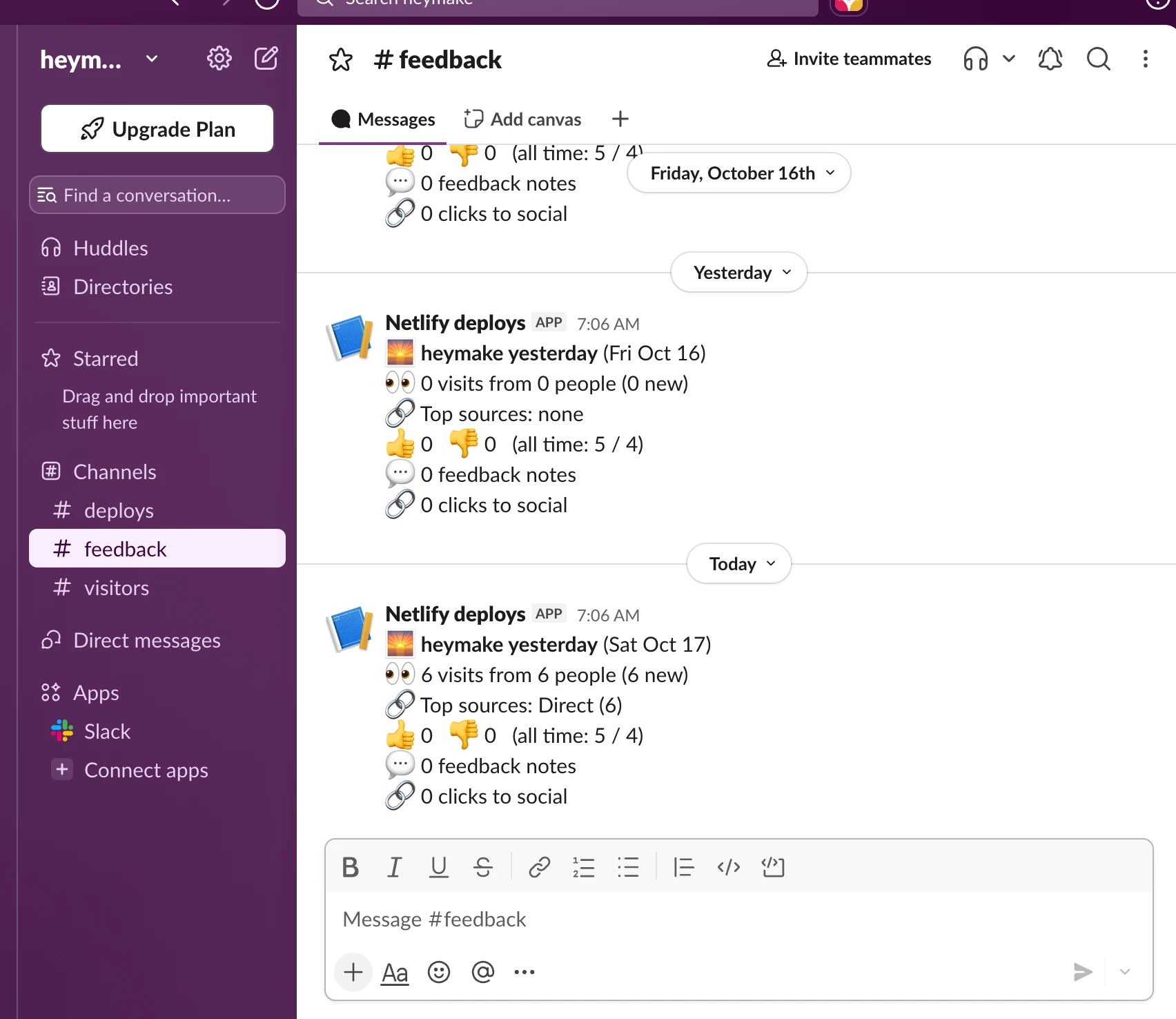Open # feedback channel title details
The height and width of the screenshot is (1019, 1176).
point(438,60)
